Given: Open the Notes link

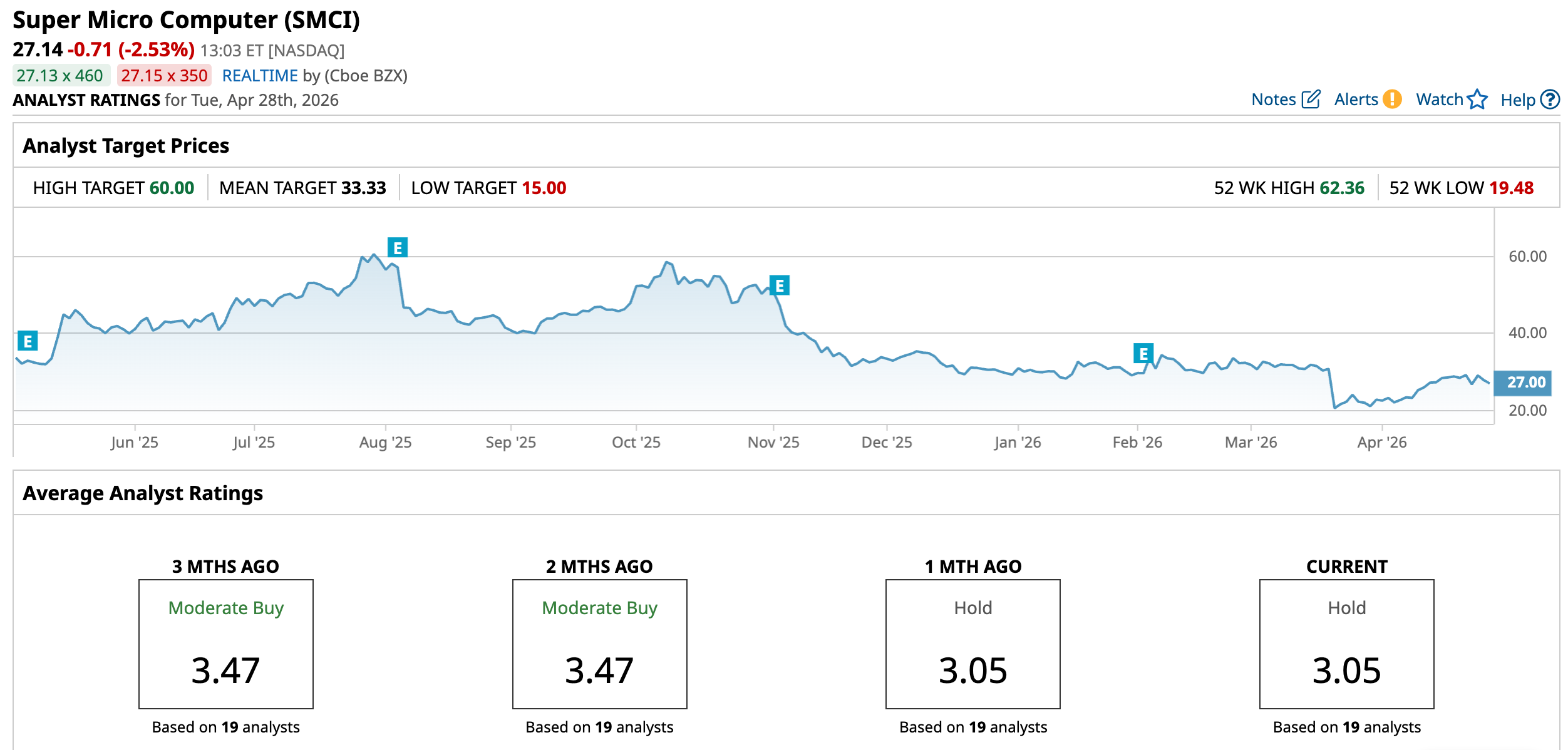Looking at the screenshot, I should [x=1273, y=100].
